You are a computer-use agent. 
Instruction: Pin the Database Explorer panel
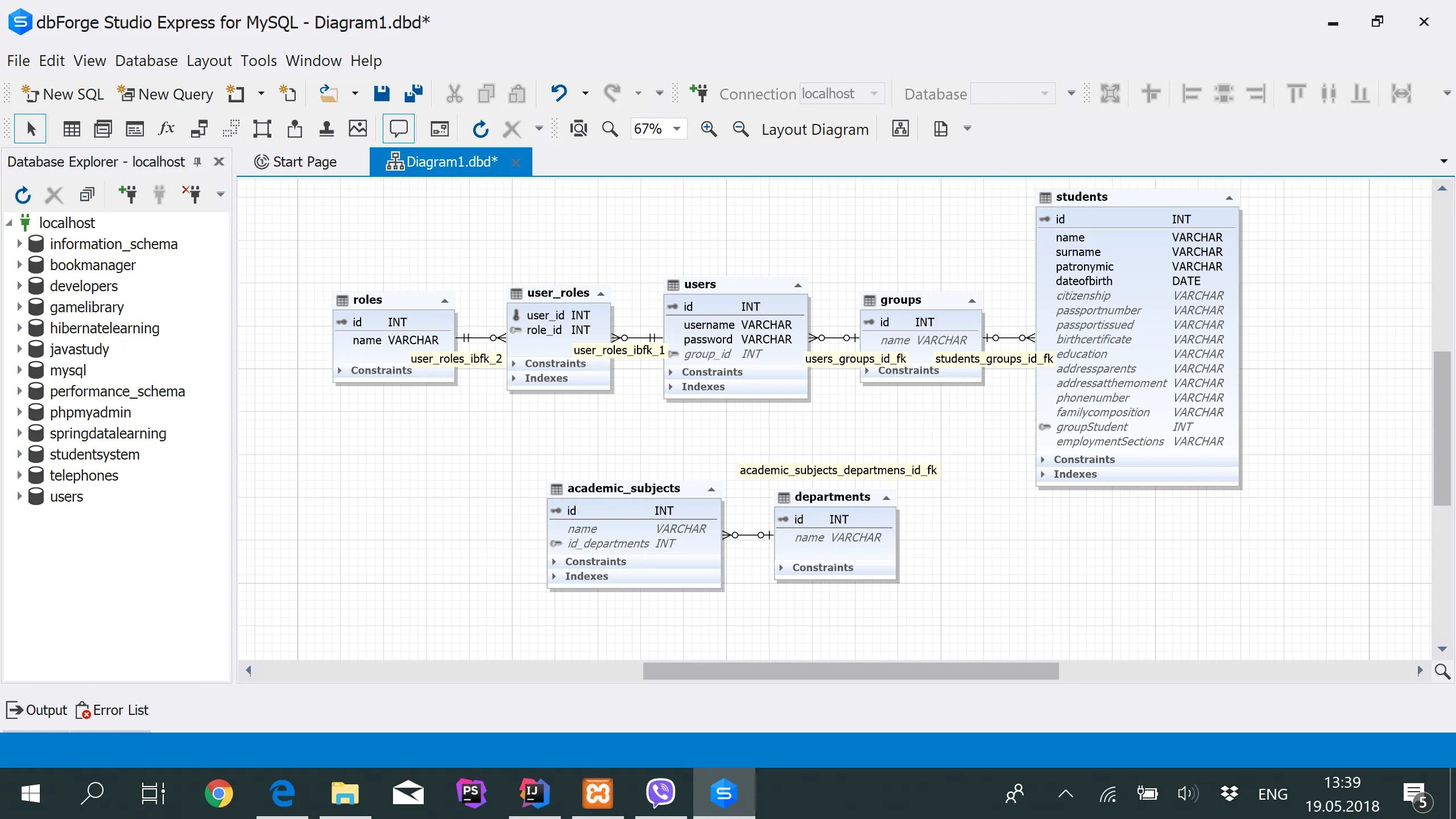coord(197,162)
